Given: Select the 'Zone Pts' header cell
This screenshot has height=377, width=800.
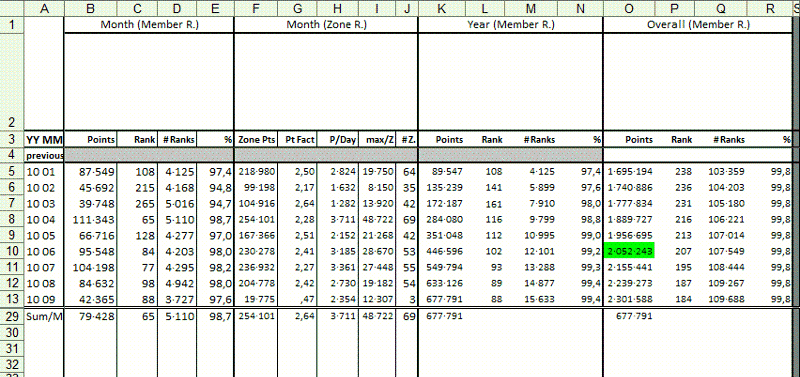Looking at the screenshot, I should tap(256, 139).
